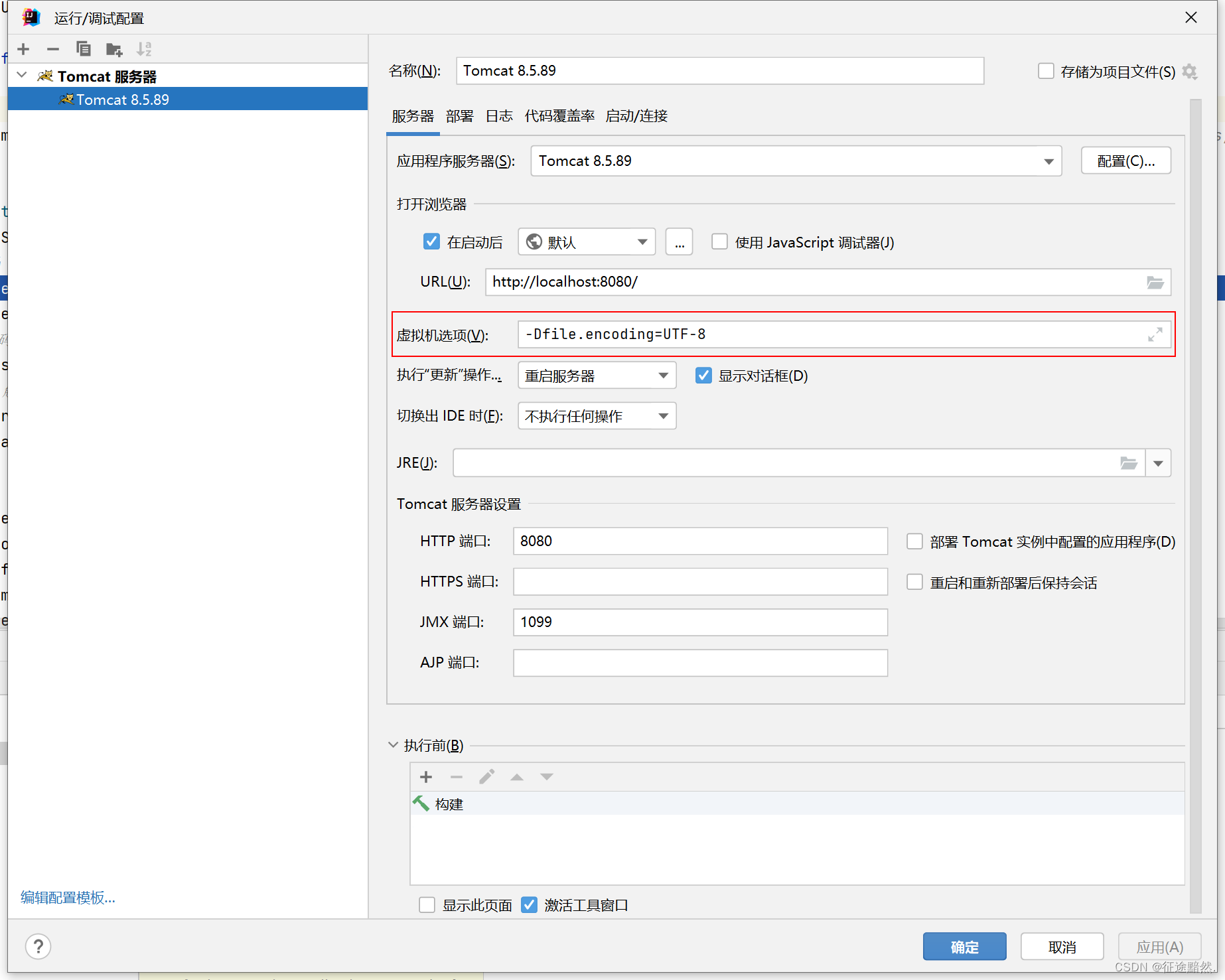Switch to the 启动/连接 tab
This screenshot has height=980, width=1225.
636,116
